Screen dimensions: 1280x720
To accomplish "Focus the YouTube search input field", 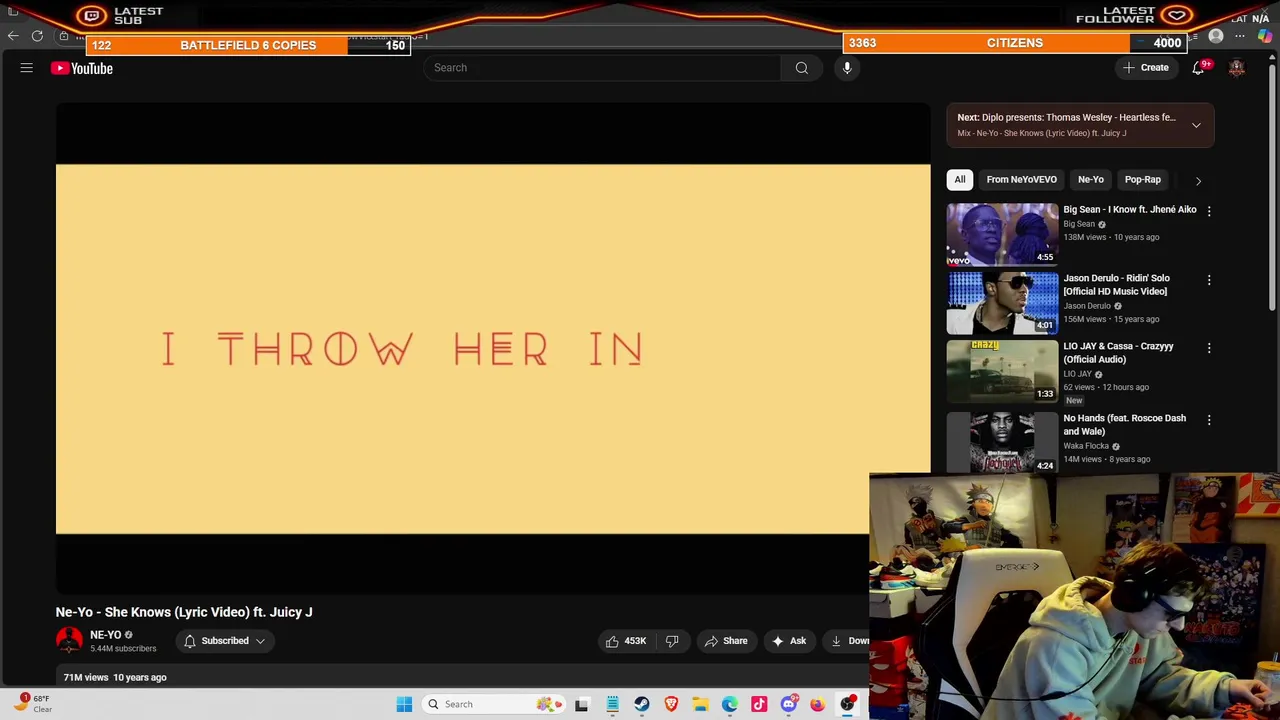I will [602, 68].
